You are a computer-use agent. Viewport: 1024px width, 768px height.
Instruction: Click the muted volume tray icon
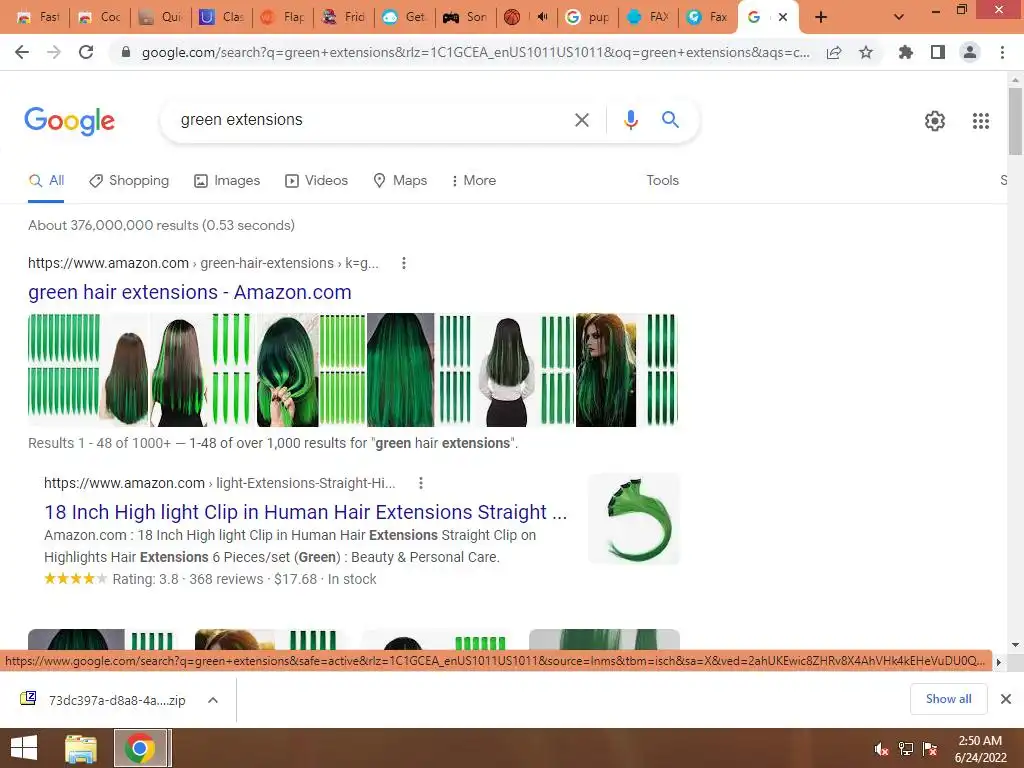(881, 749)
